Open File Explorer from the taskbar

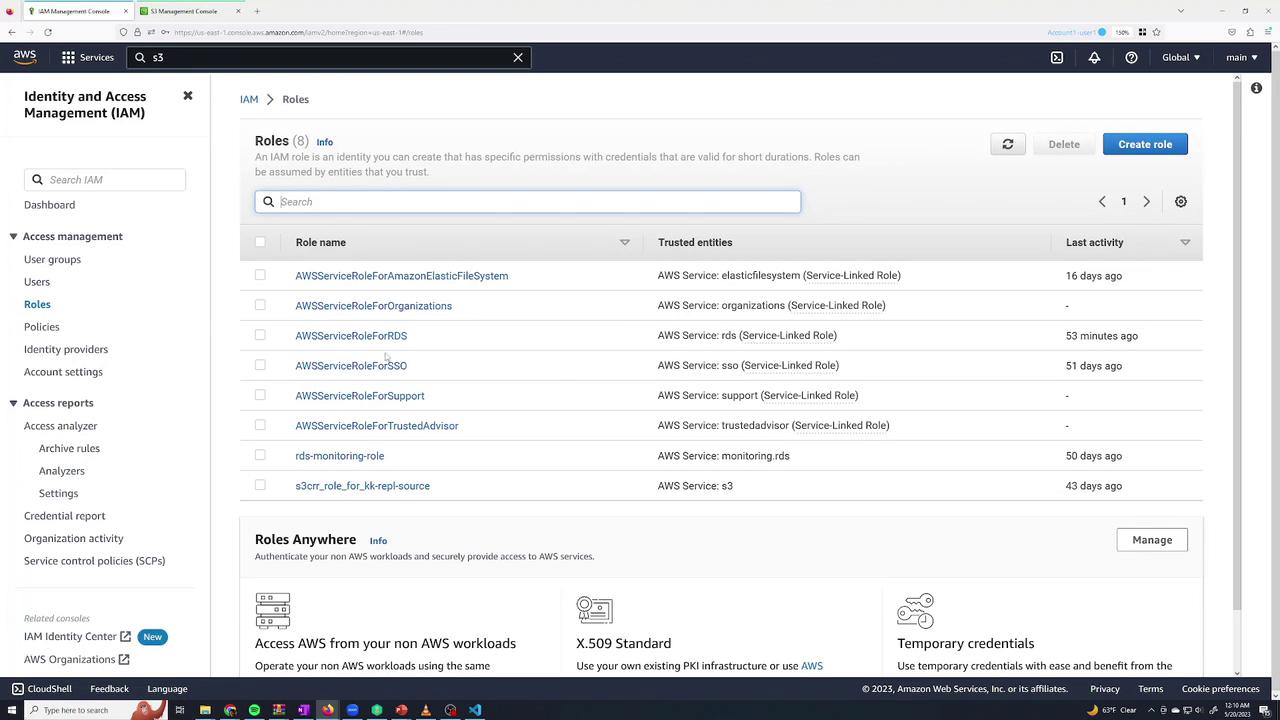click(x=205, y=710)
